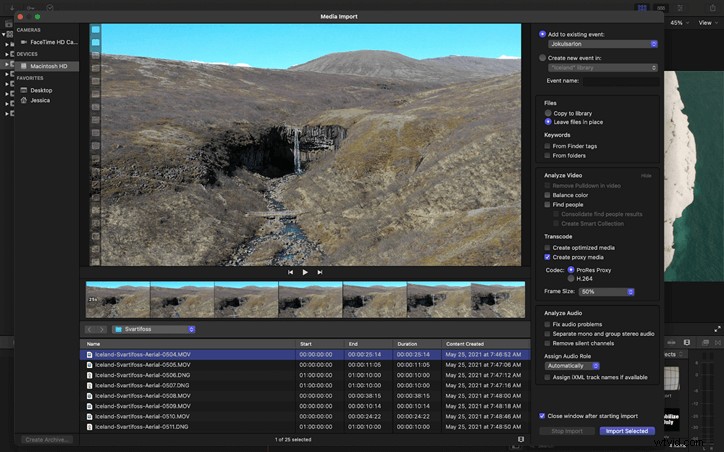This screenshot has height=452, width=724.
Task: Open Macintosh HD device in sidebar
Action: point(47,66)
